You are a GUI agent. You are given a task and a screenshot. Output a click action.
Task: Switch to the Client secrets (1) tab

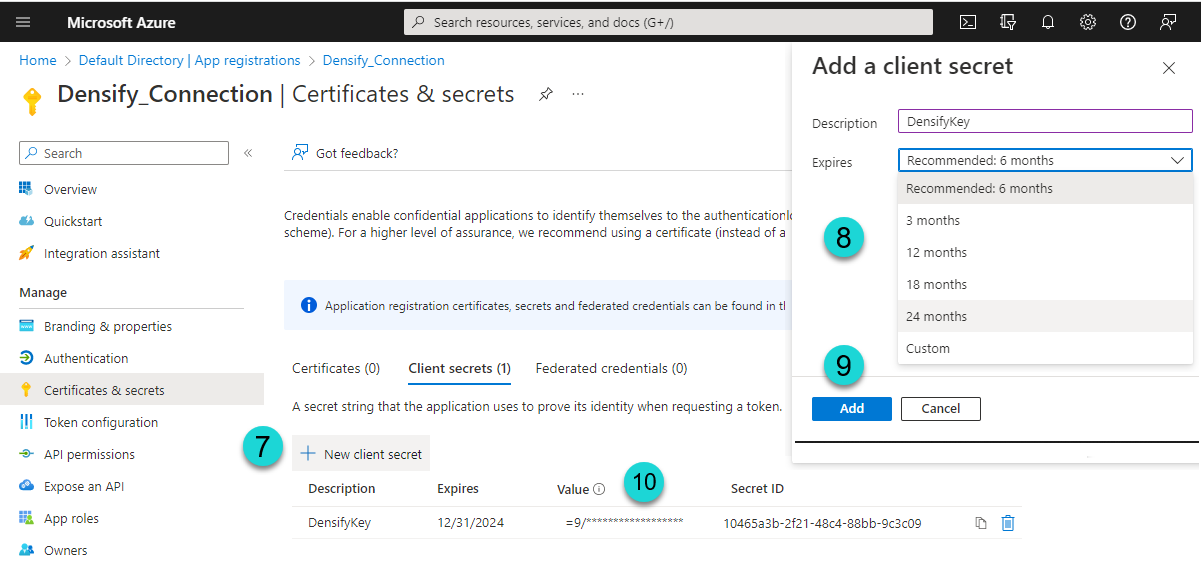[x=460, y=368]
